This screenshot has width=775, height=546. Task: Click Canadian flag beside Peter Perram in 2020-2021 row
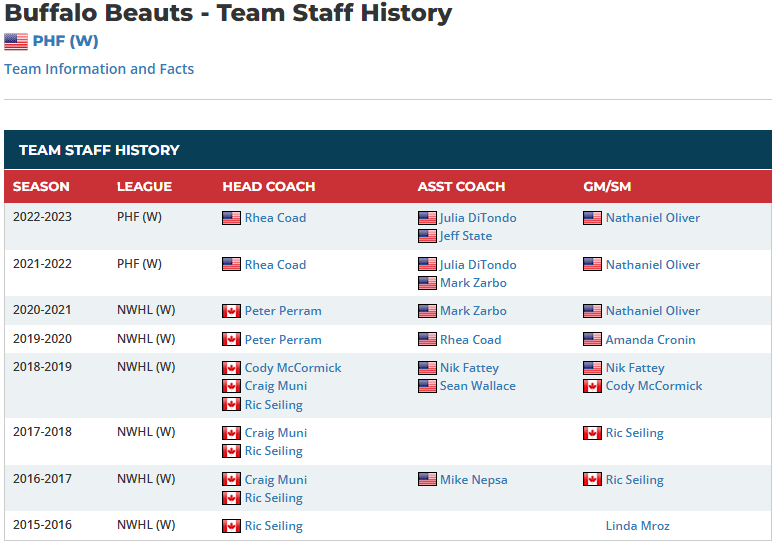[231, 311]
